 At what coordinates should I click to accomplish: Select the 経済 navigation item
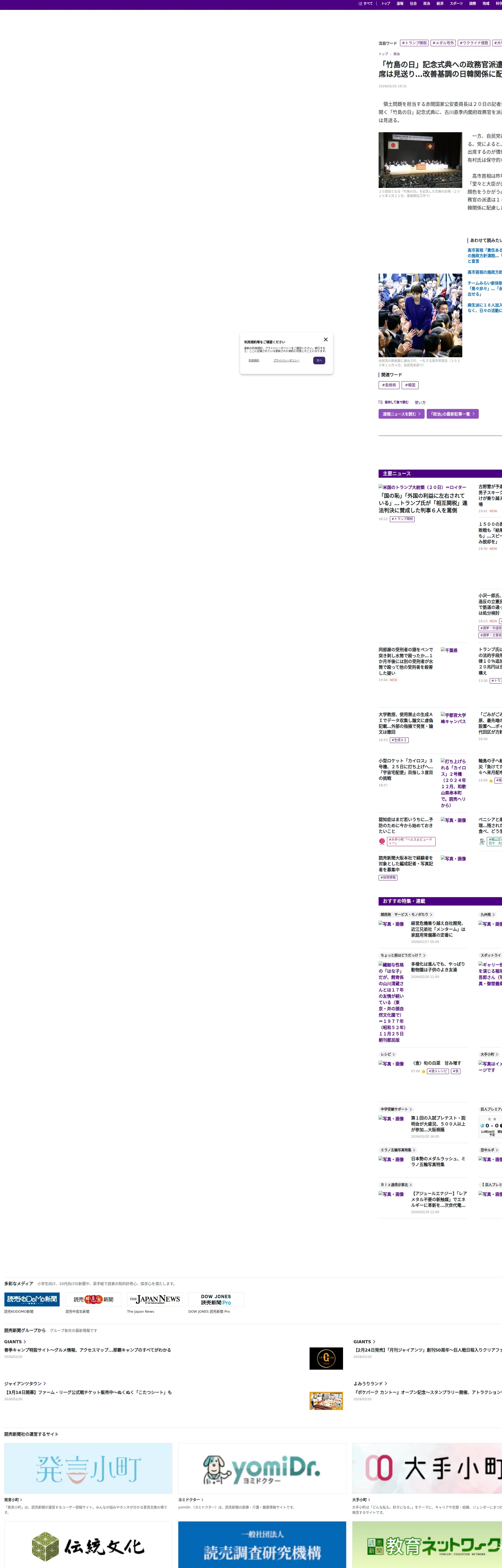[440, 4]
